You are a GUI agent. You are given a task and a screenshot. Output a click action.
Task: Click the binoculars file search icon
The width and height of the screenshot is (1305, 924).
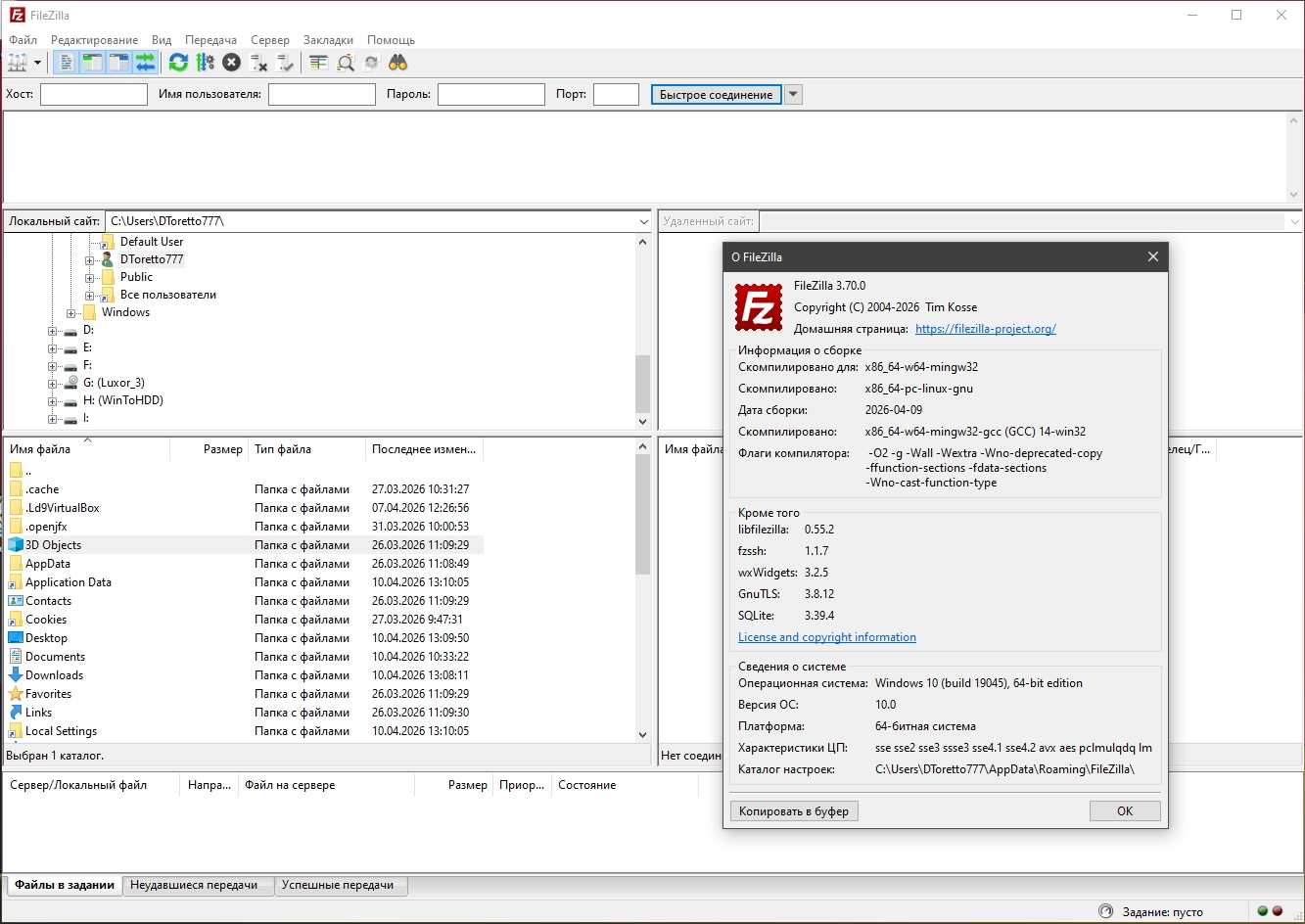(x=397, y=63)
